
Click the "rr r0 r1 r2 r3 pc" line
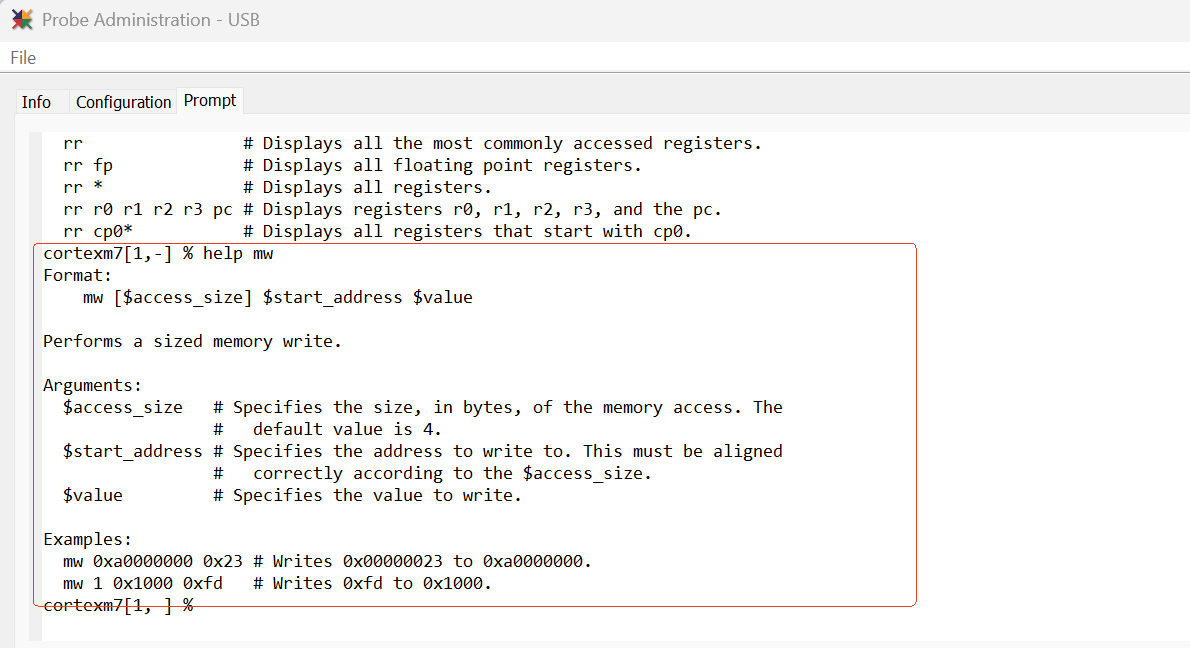392,209
